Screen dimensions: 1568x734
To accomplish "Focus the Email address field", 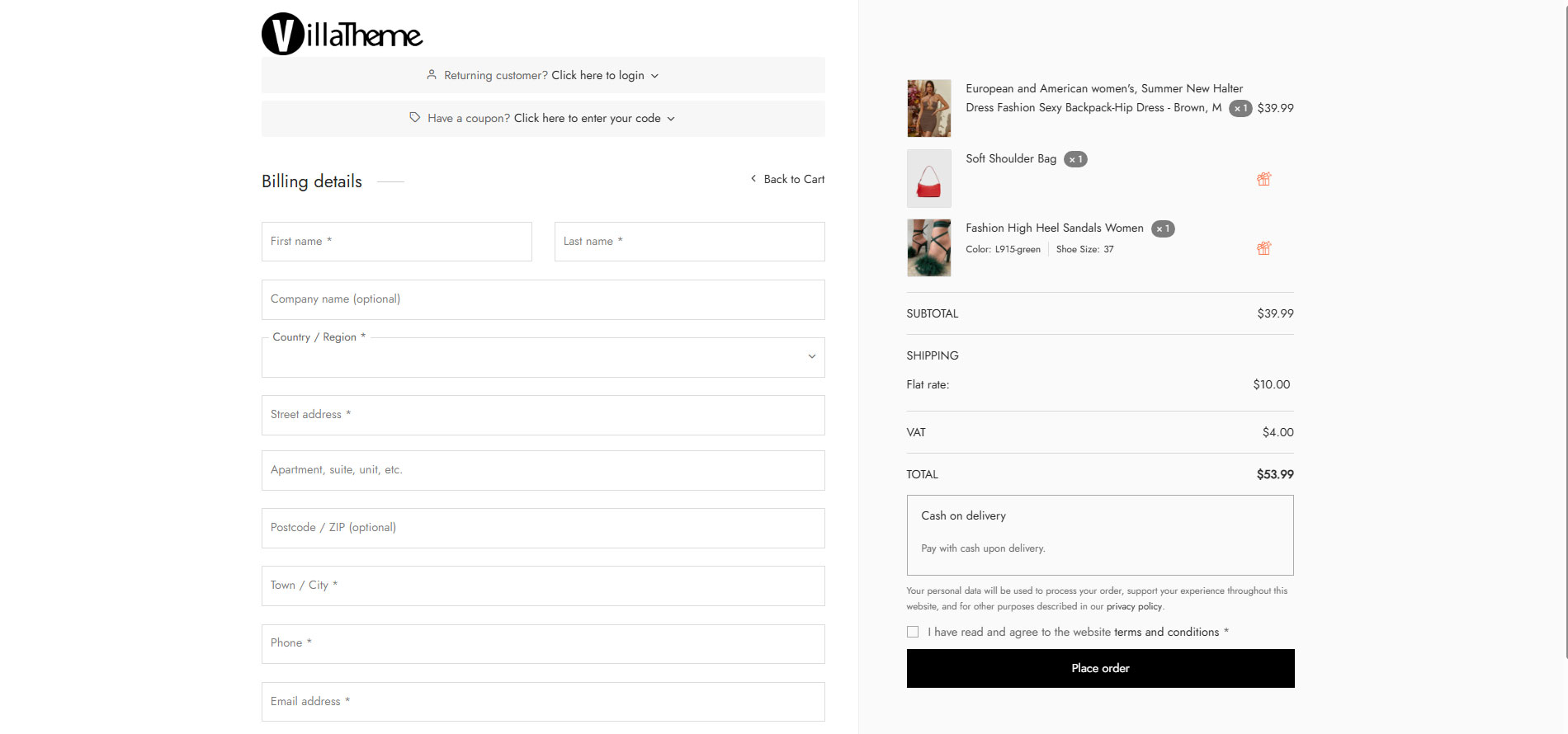I will click(x=543, y=702).
